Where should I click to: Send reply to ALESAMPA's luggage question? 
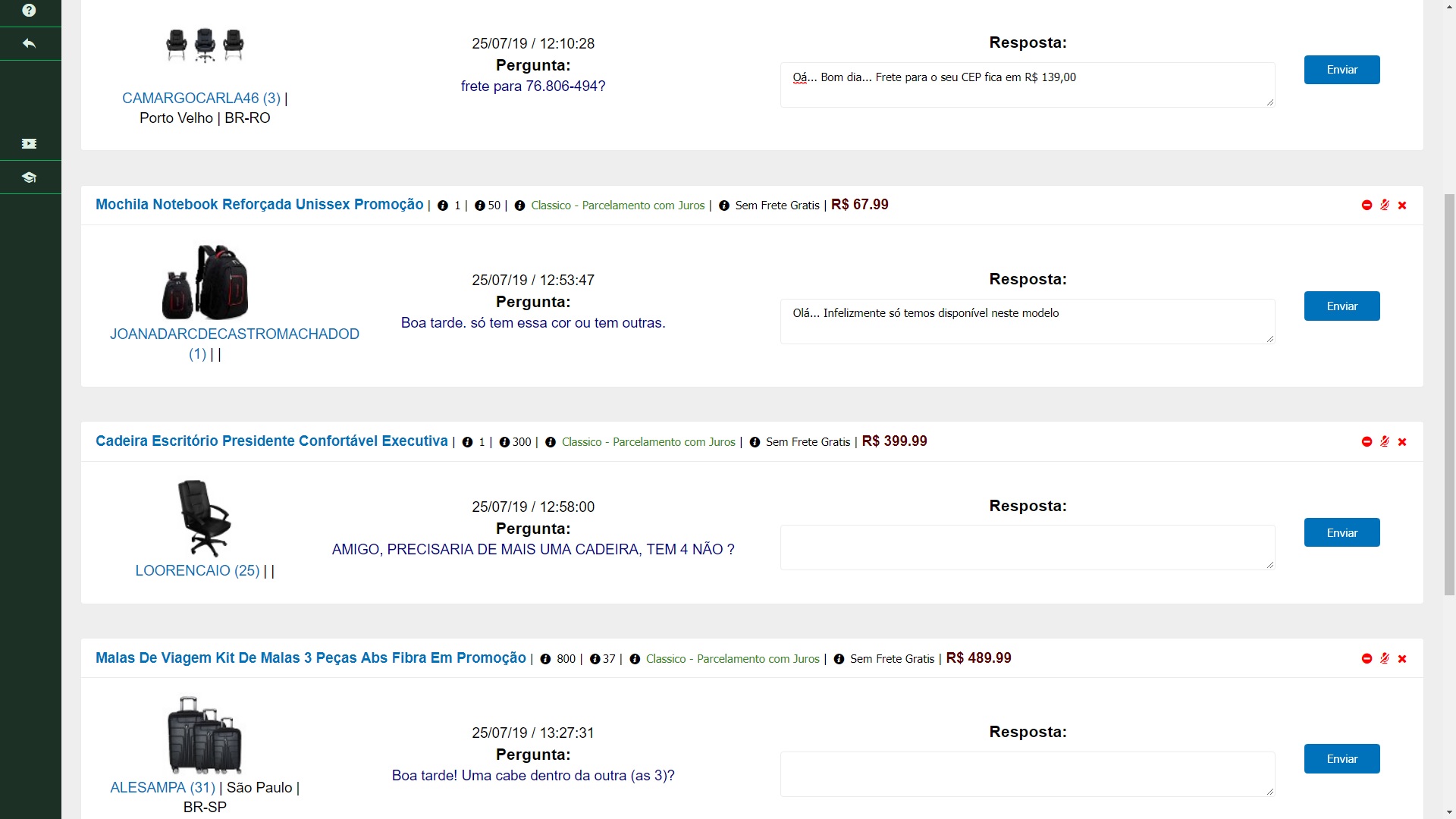[1341, 758]
